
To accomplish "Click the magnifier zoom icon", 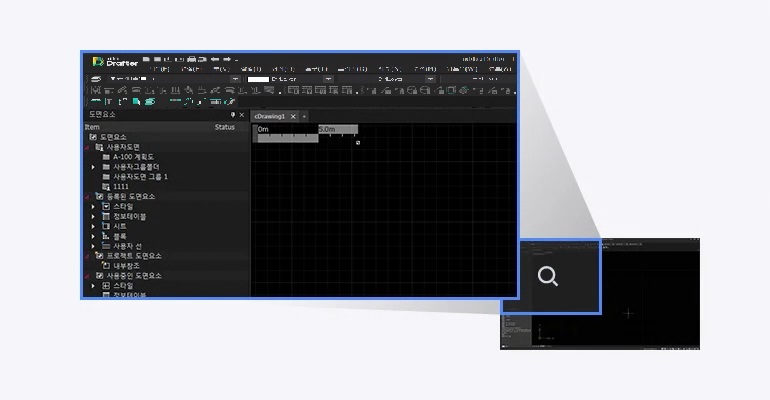I will pyautogui.click(x=547, y=277).
